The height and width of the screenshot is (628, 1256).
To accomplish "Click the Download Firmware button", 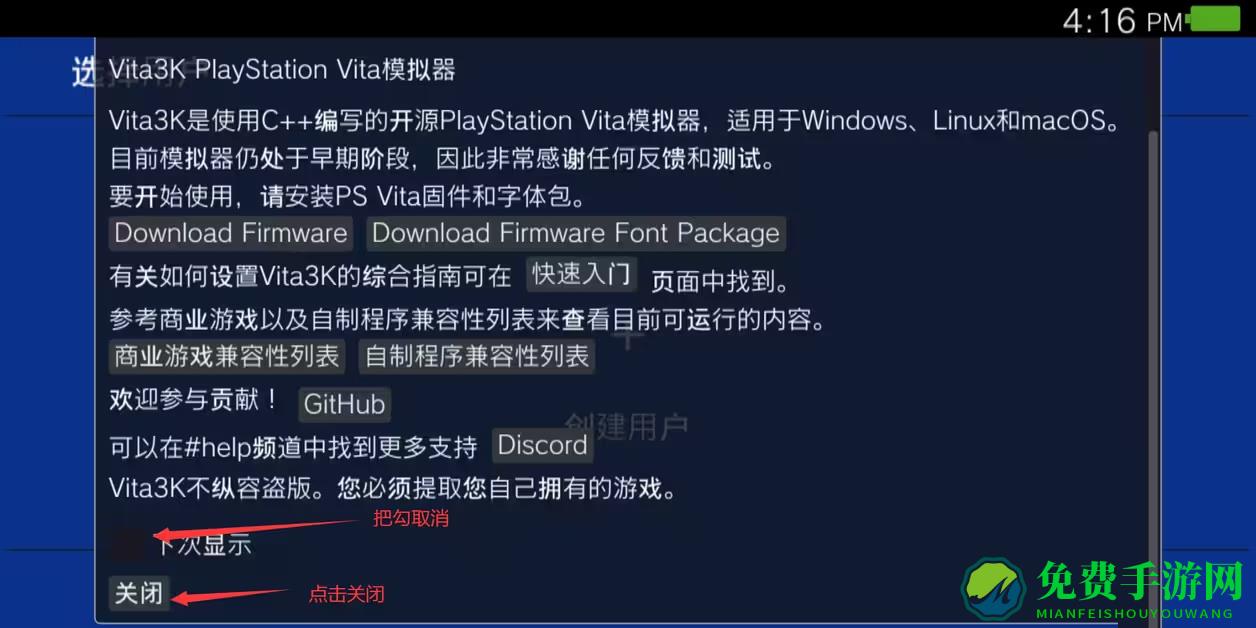I will tap(230, 233).
